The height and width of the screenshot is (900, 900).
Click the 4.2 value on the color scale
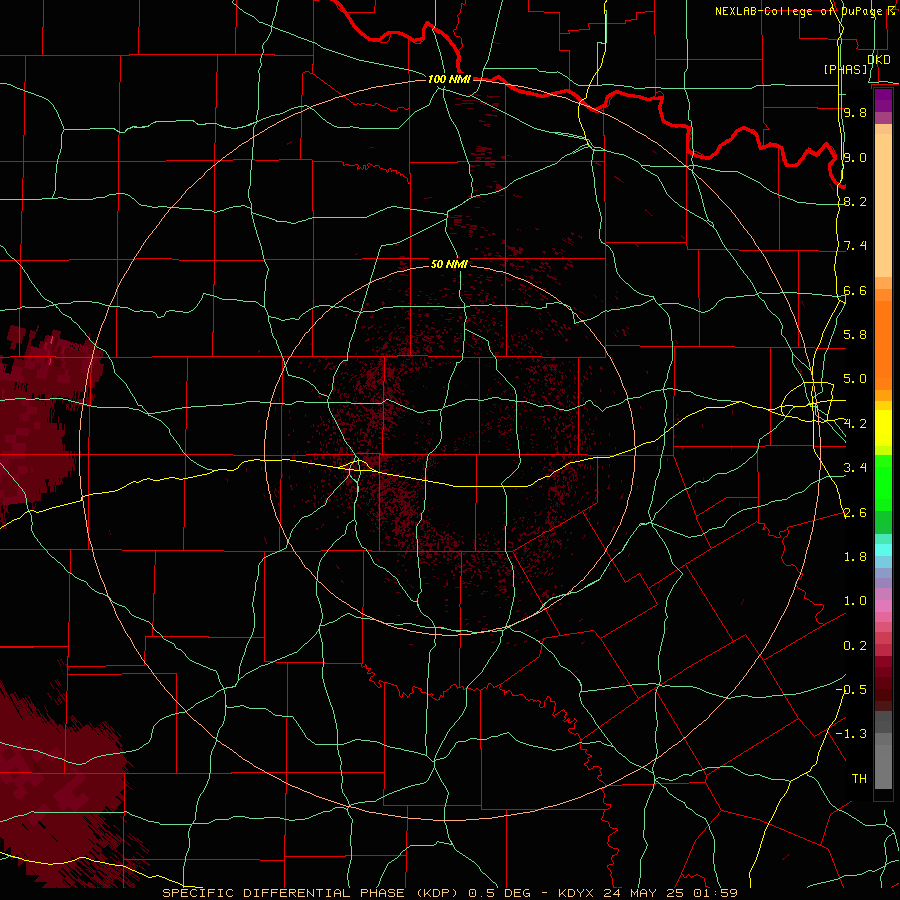click(855, 424)
